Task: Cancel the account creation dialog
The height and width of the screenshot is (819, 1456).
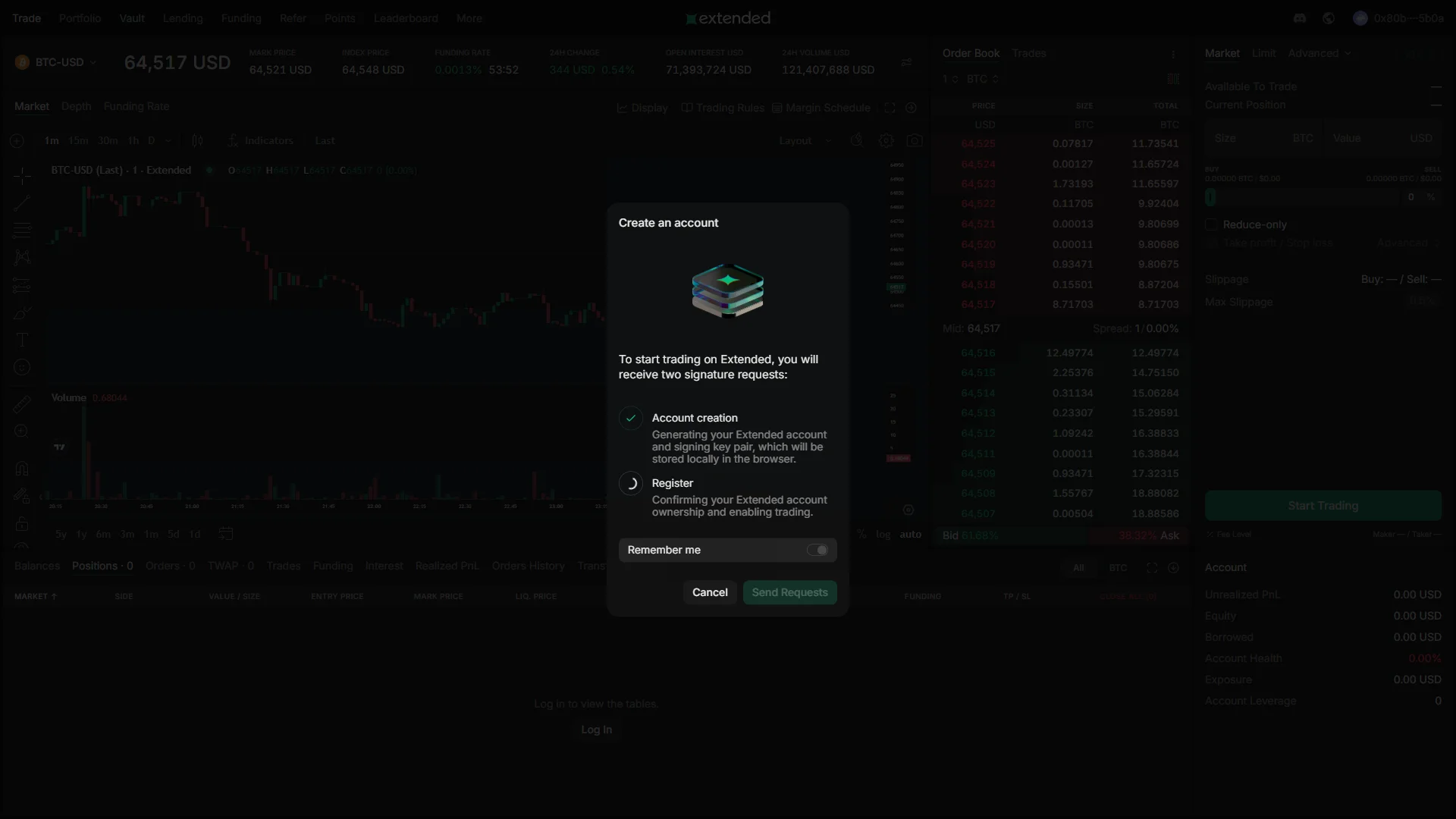Action: tap(710, 593)
